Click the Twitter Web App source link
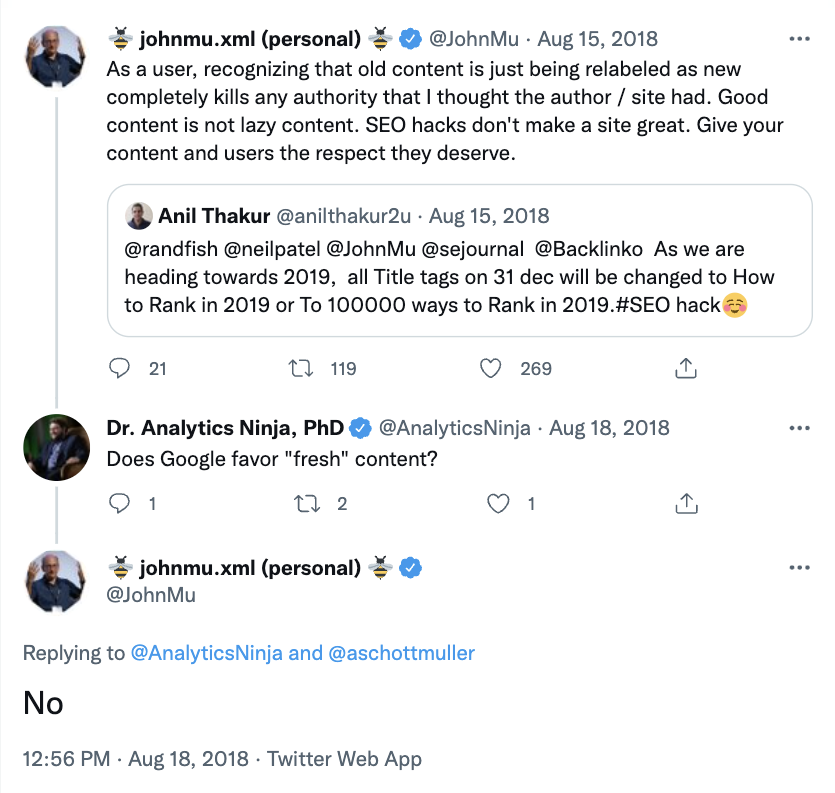The width and height of the screenshot is (835, 793). 344,759
